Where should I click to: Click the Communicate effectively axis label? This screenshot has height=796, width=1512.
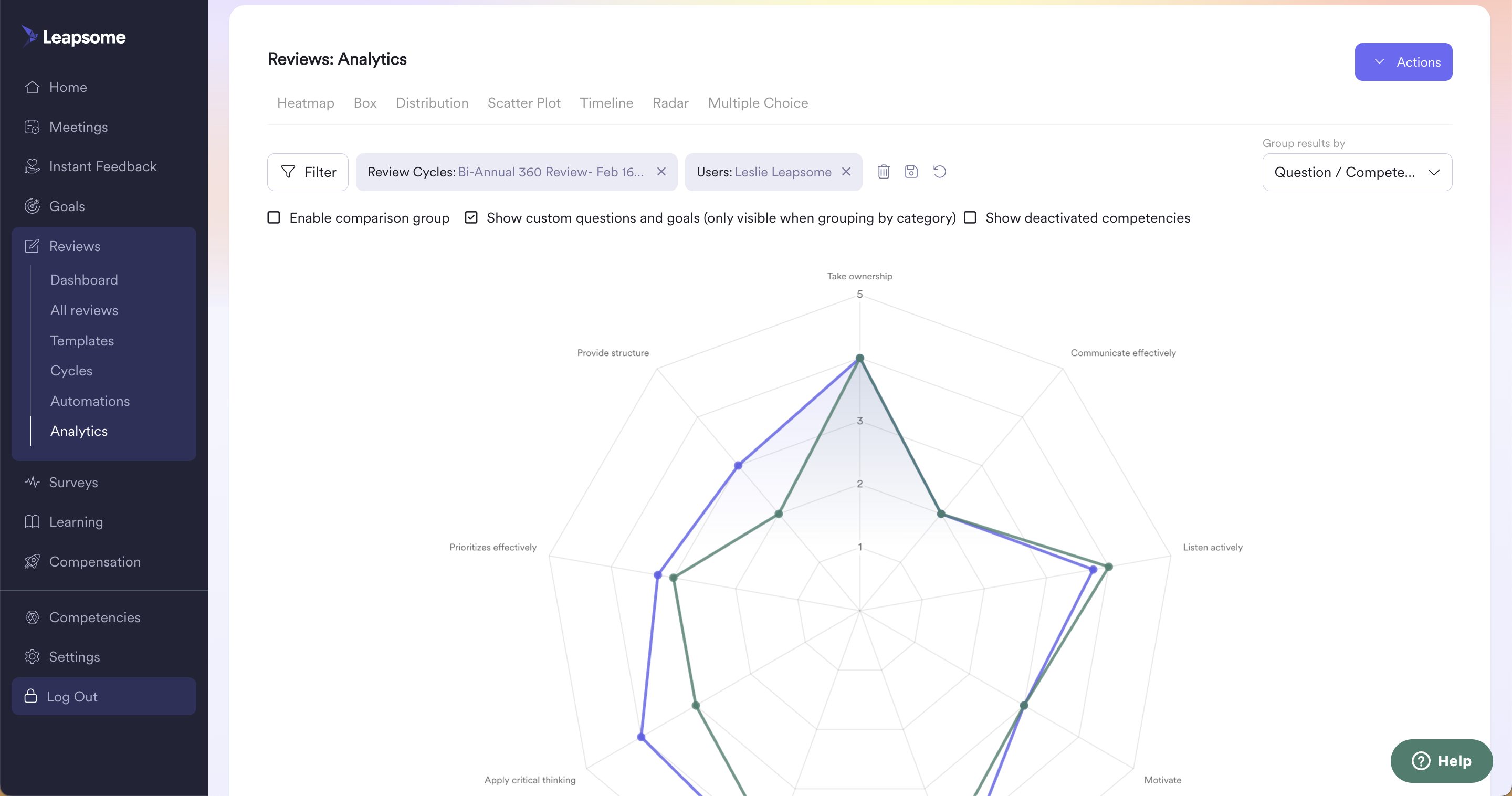pos(1123,353)
